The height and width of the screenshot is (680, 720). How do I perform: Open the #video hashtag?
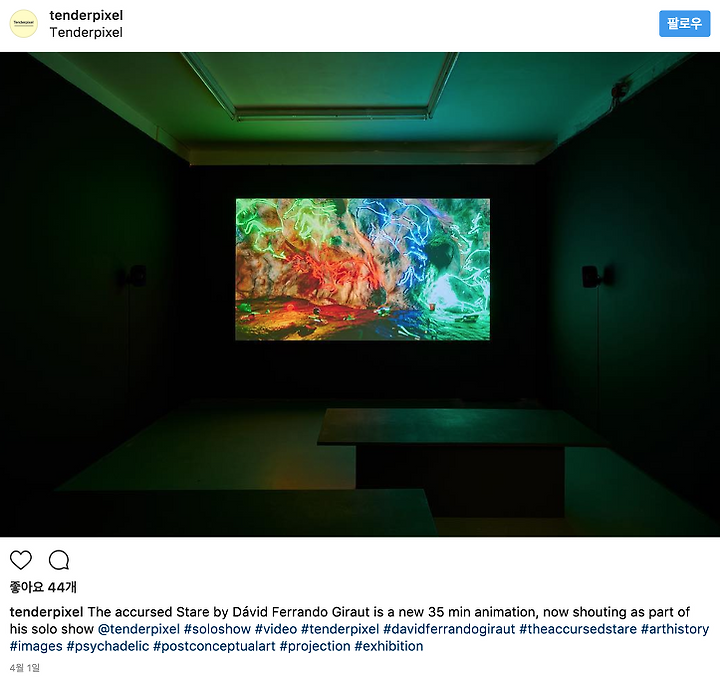pyautogui.click(x=276, y=629)
